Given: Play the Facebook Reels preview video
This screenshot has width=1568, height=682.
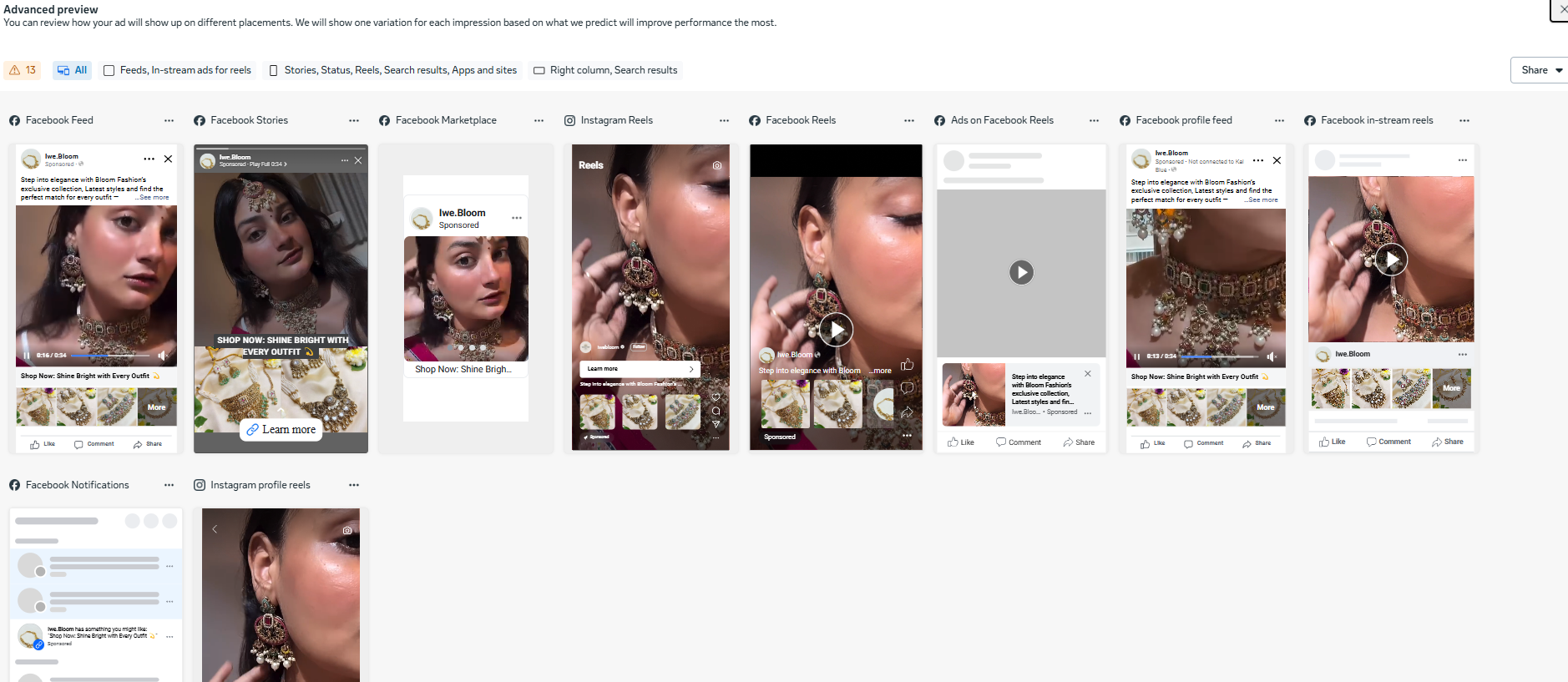Looking at the screenshot, I should coord(836,330).
